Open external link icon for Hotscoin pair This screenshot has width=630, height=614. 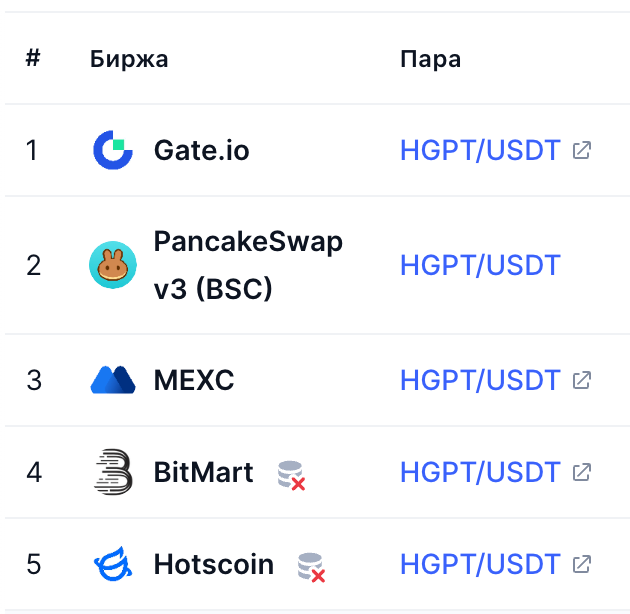[582, 565]
